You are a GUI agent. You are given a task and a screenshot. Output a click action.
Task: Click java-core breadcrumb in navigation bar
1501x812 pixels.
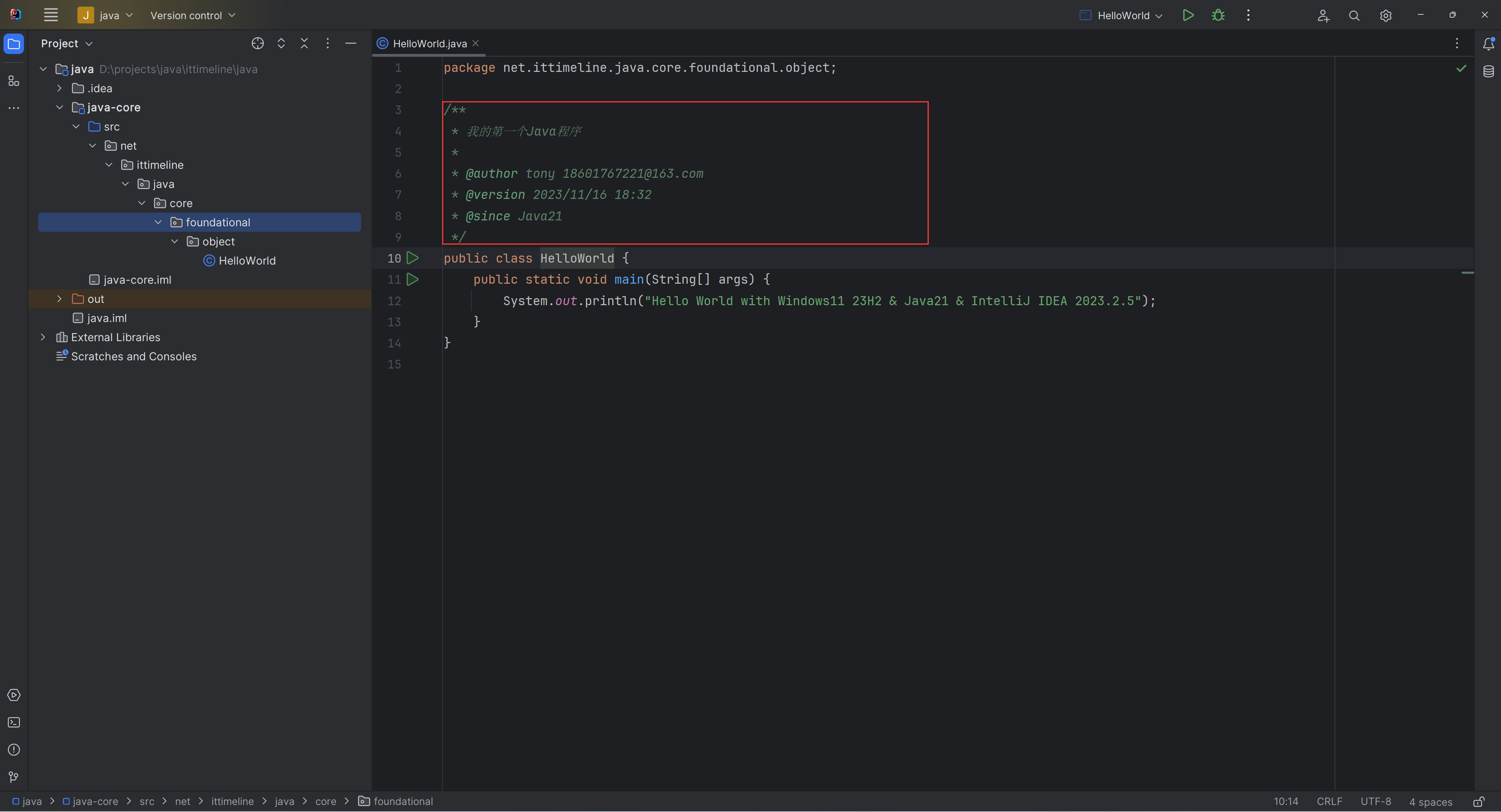click(x=90, y=802)
